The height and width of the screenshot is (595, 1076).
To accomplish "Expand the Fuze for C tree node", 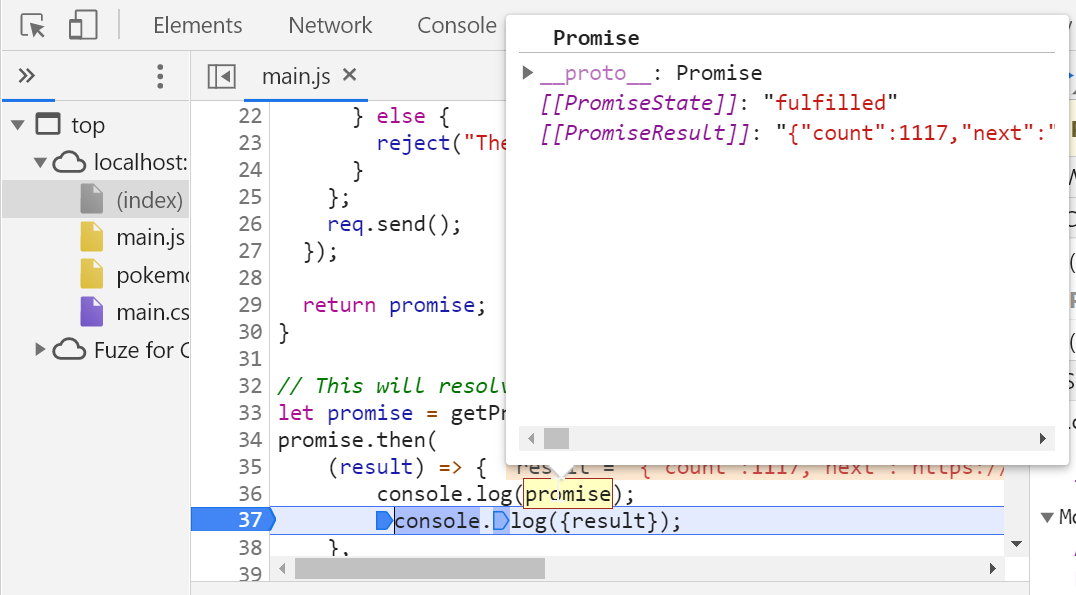I will pyautogui.click(x=40, y=349).
